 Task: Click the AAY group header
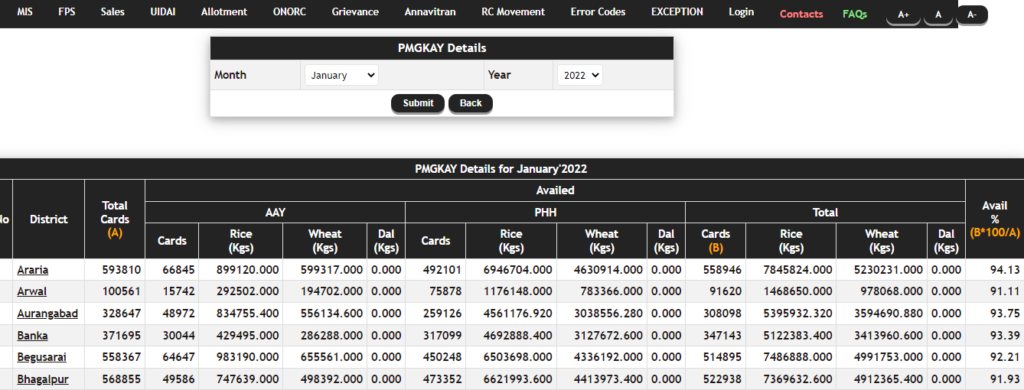point(276,212)
